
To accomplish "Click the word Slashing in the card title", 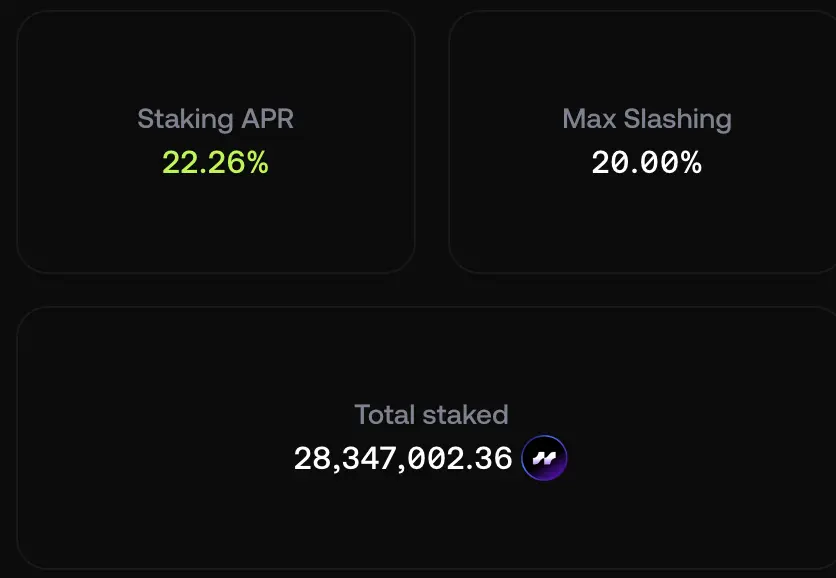I will pyautogui.click(x=678, y=119).
